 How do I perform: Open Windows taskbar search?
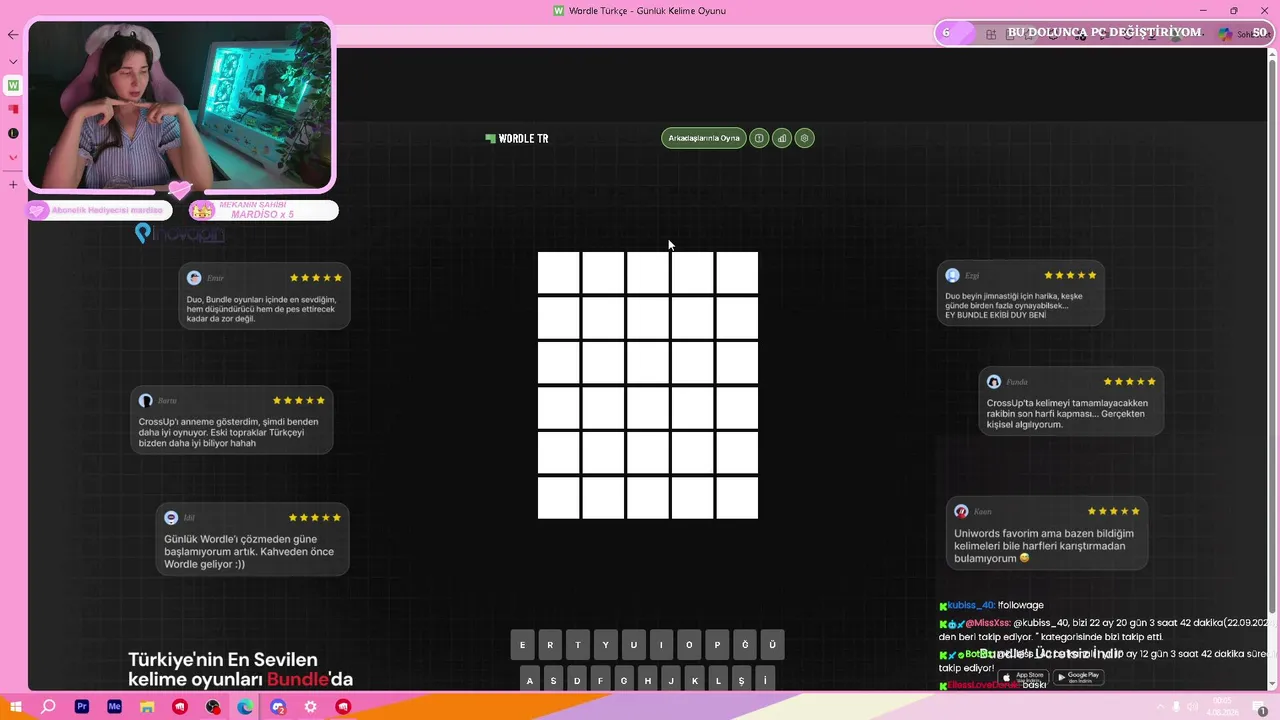pyautogui.click(x=48, y=707)
